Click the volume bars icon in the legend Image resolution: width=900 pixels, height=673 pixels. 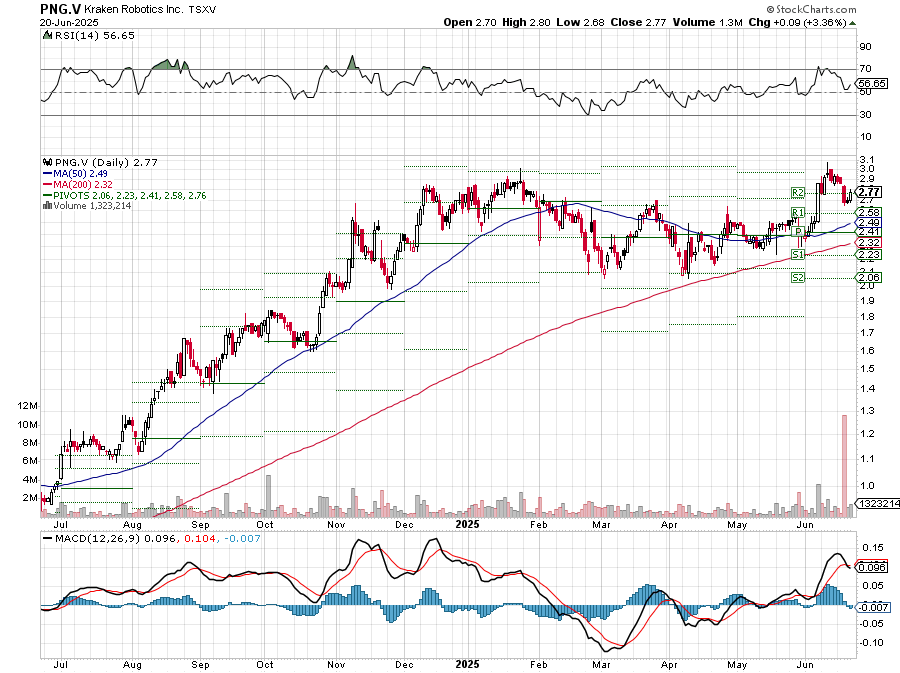[x=48, y=206]
